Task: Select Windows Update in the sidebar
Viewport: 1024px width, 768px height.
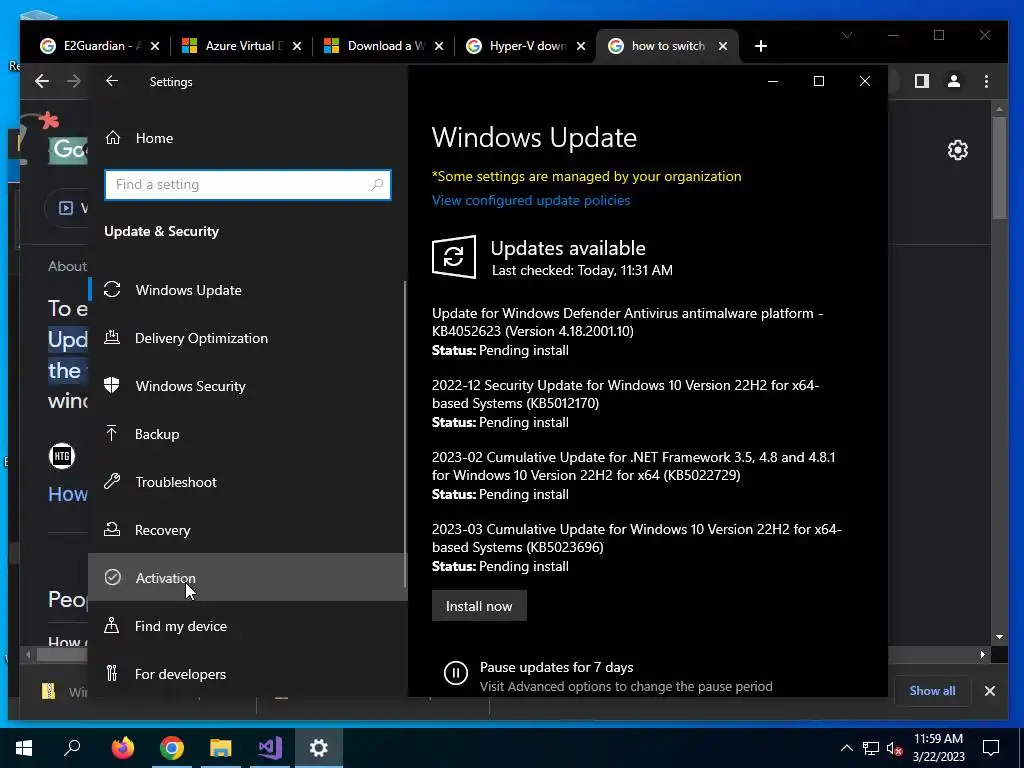Action: (x=247, y=290)
